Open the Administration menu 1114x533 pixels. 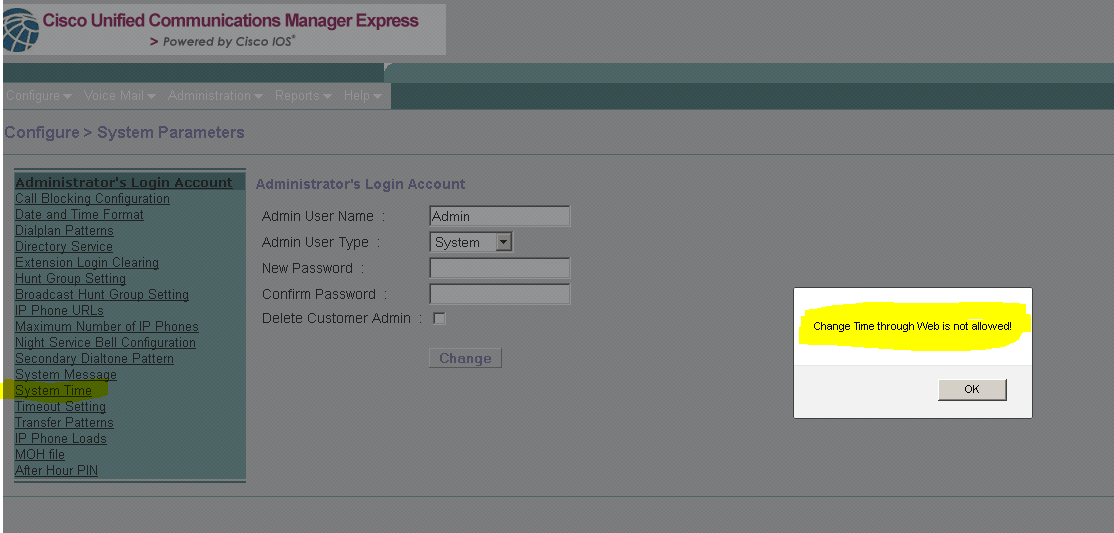[x=215, y=95]
